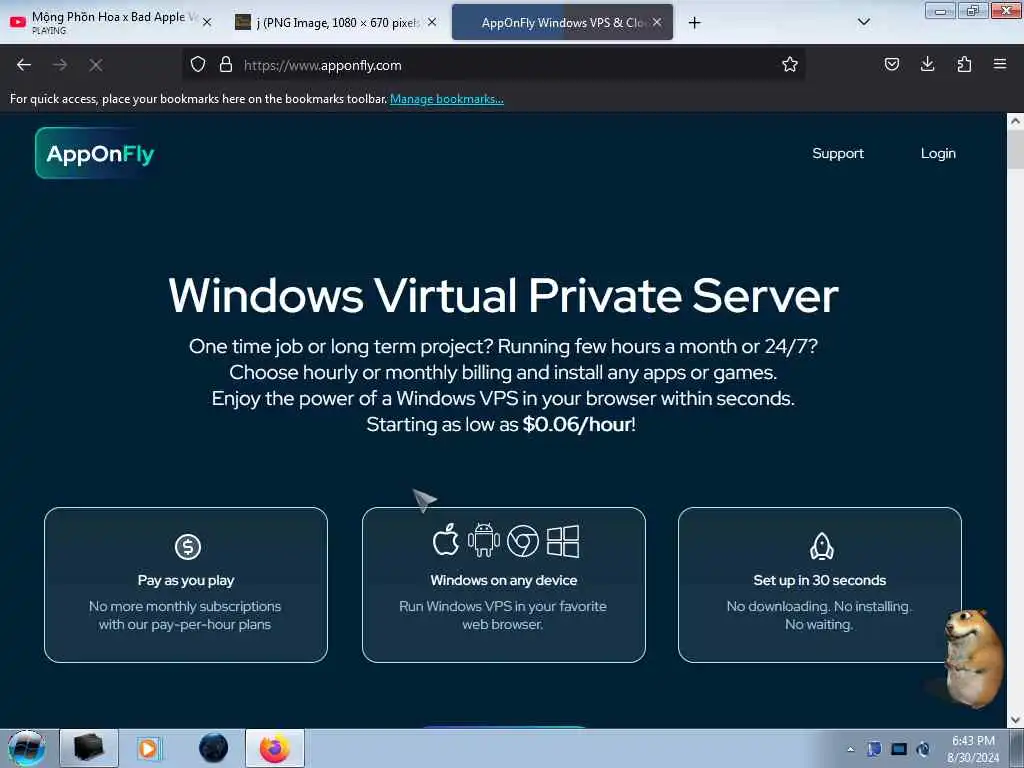Click the Windows Virtual Private Server headline

(x=503, y=295)
